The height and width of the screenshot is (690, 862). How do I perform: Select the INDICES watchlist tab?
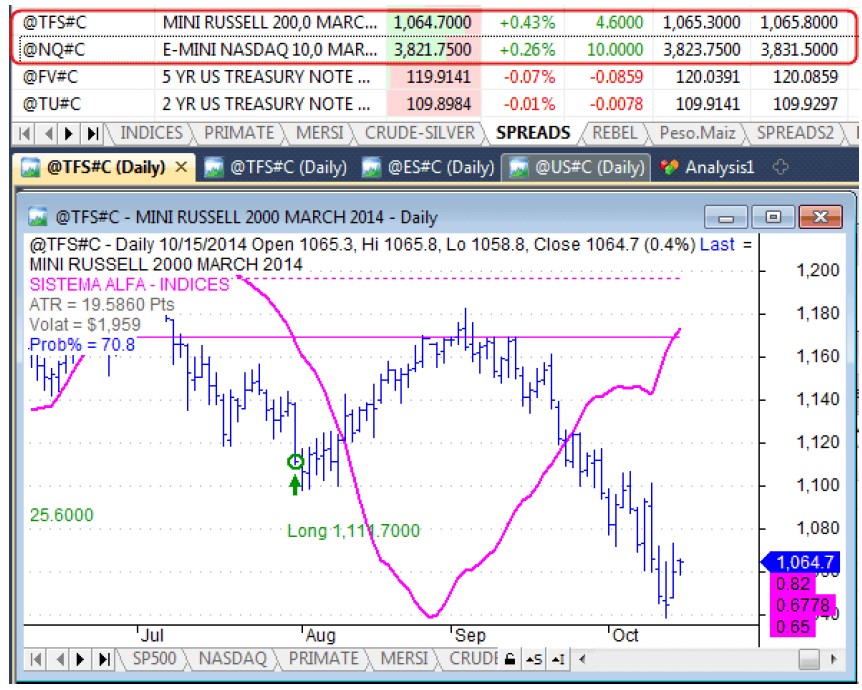(151, 133)
